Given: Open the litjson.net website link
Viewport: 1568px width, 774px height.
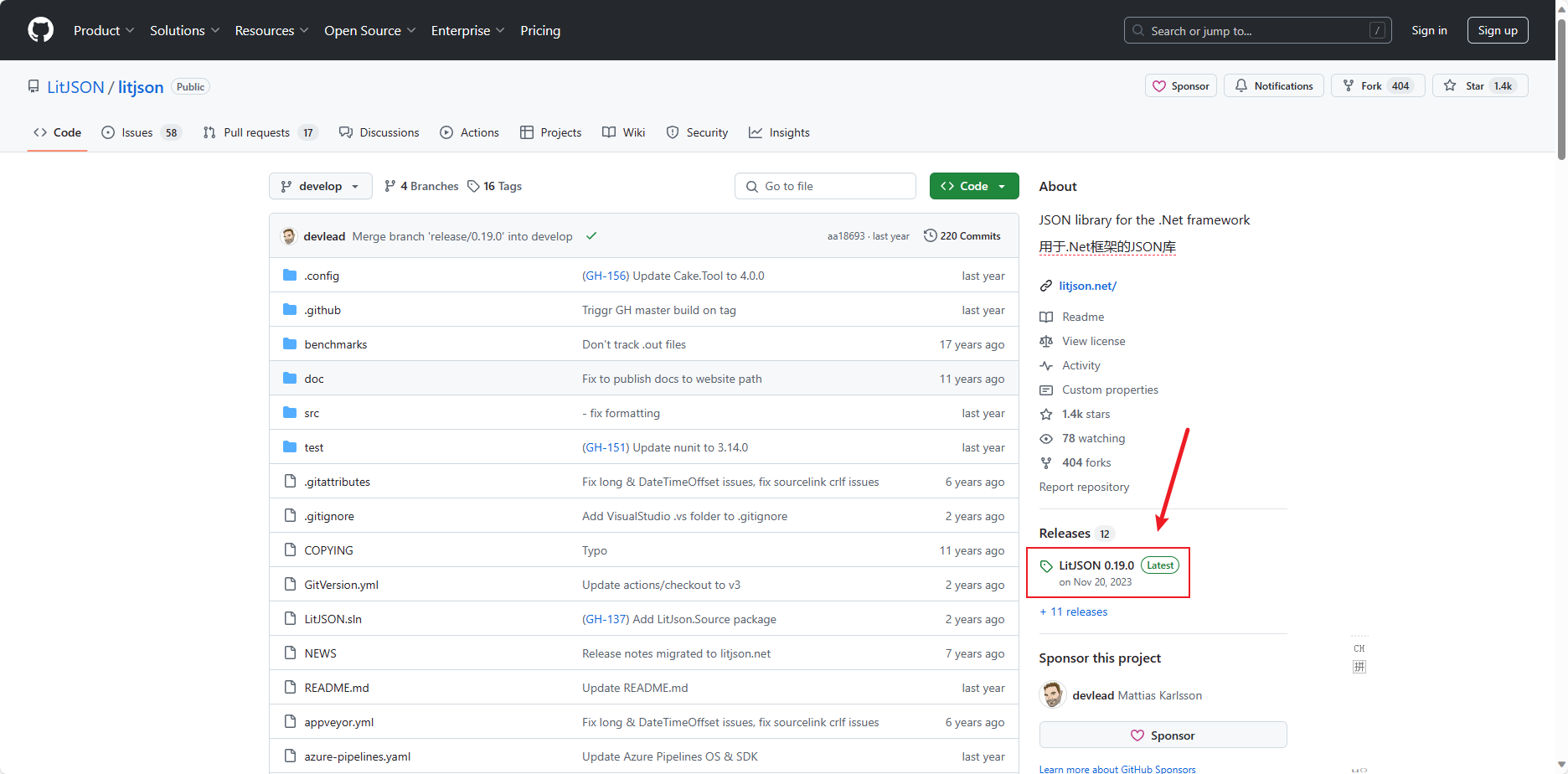Looking at the screenshot, I should click(x=1087, y=286).
